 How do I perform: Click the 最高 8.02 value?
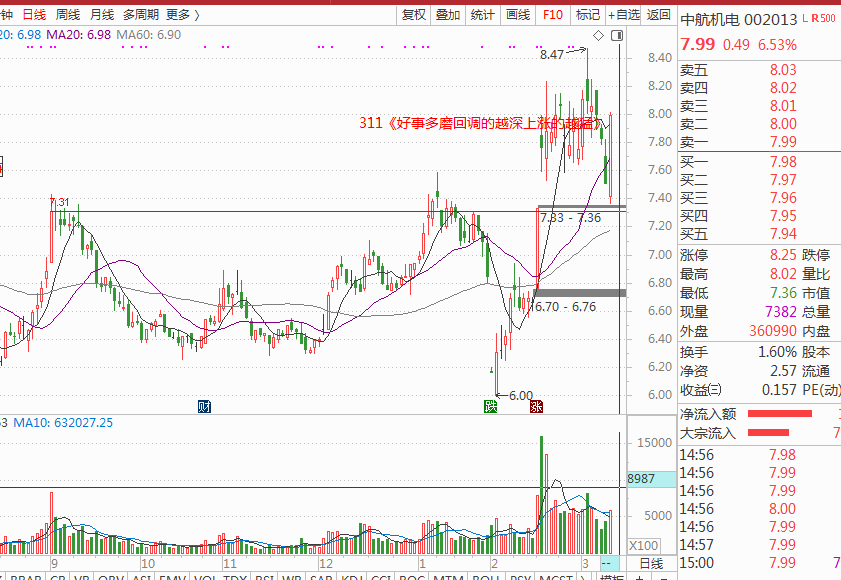[783, 274]
